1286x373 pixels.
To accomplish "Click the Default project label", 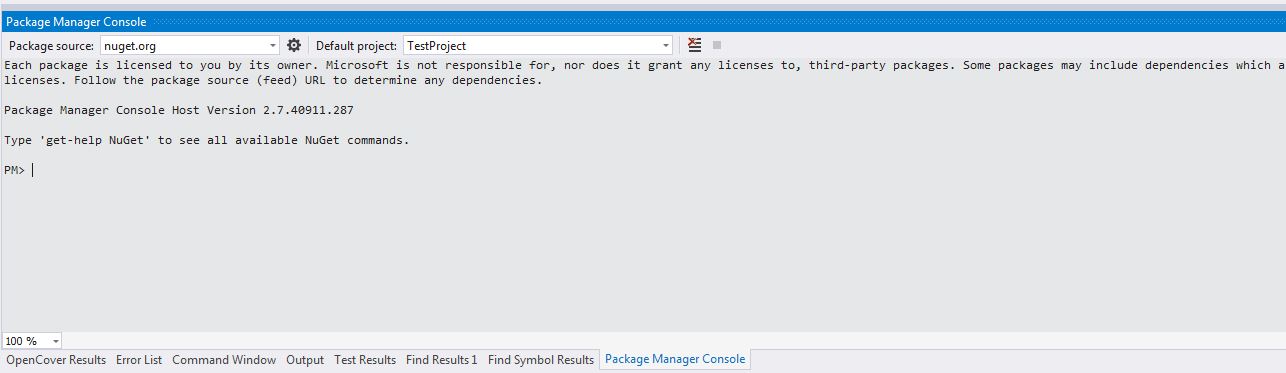I will click(357, 46).
